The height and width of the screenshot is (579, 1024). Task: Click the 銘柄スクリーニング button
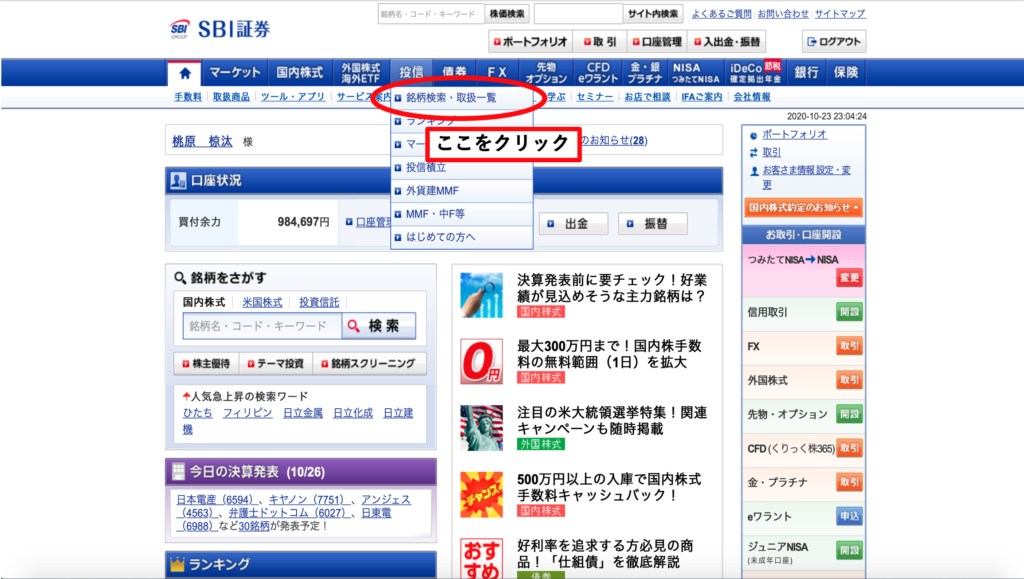(x=369, y=364)
